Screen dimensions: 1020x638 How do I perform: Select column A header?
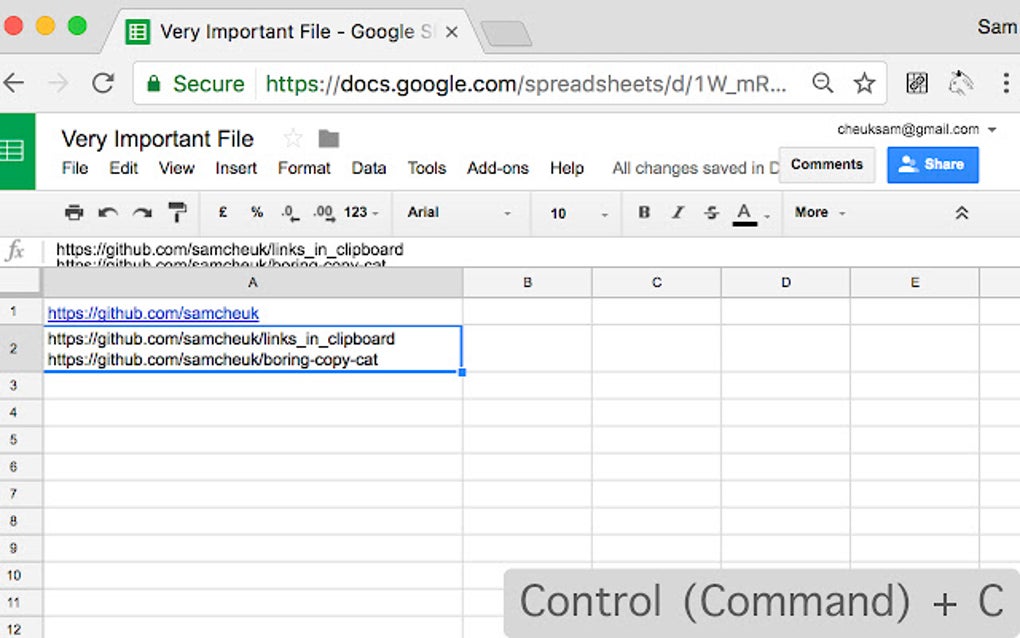click(252, 282)
